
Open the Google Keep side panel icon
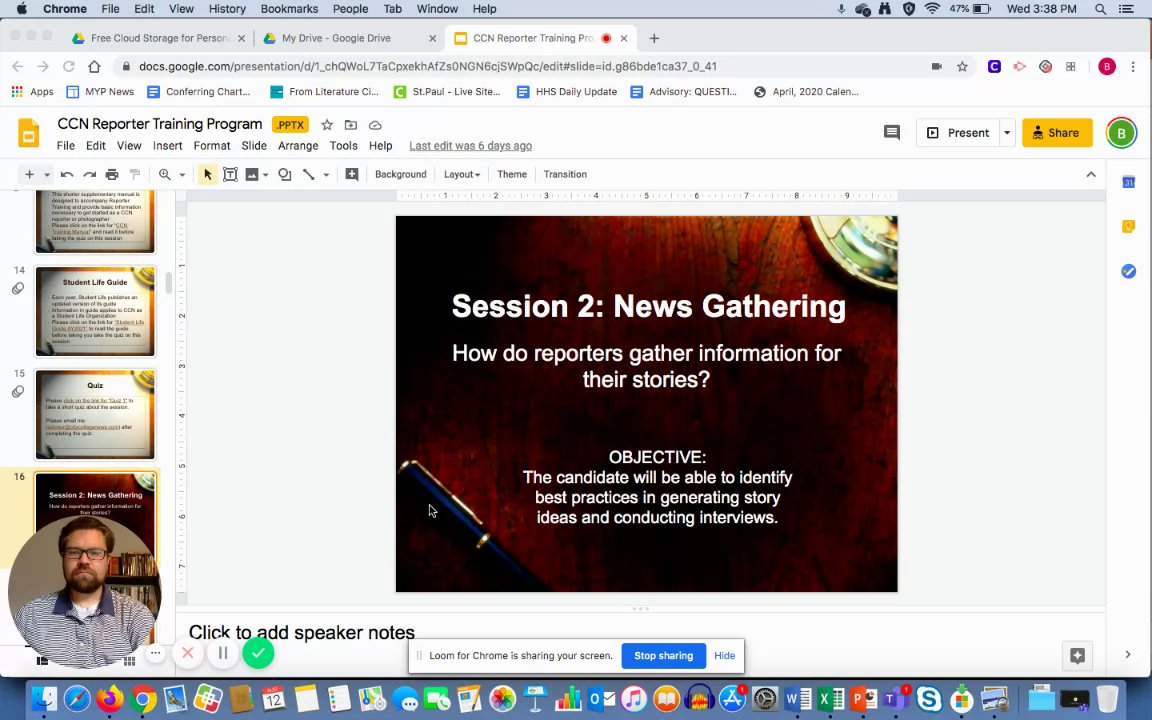pyautogui.click(x=1128, y=226)
